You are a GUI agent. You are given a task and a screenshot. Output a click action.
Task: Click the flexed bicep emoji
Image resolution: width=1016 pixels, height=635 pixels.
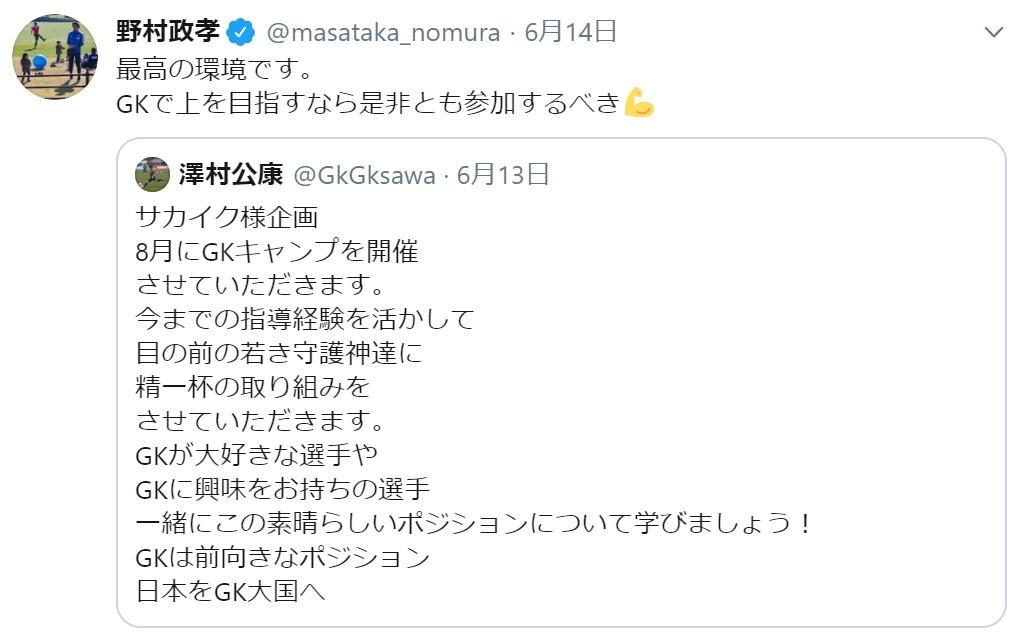(639, 103)
